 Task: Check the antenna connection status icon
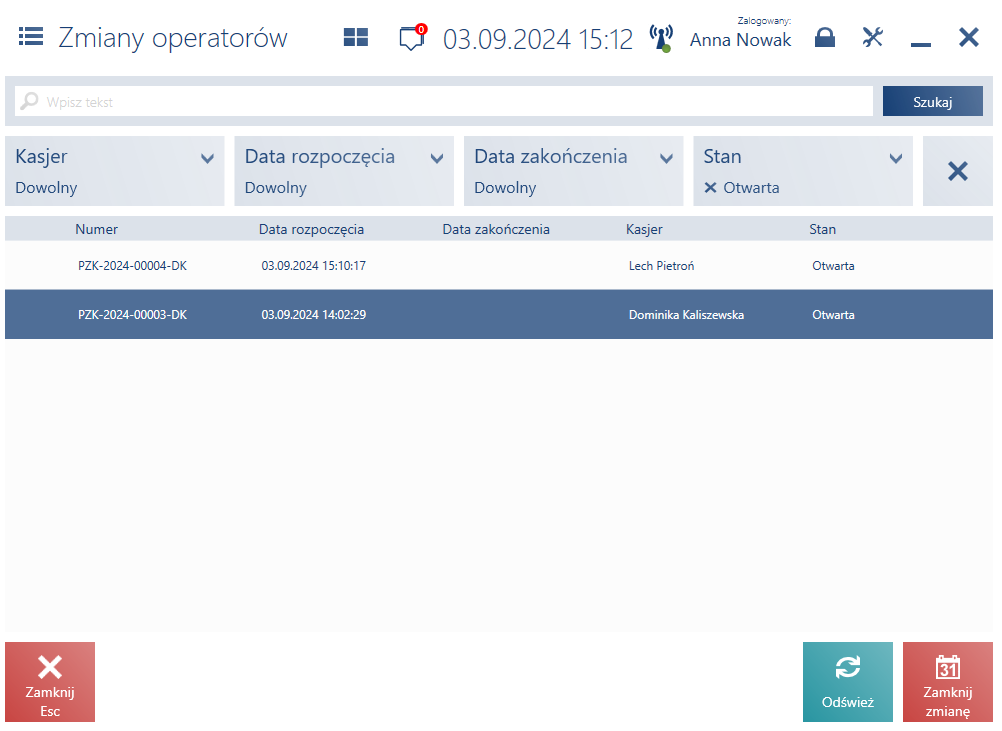click(661, 38)
